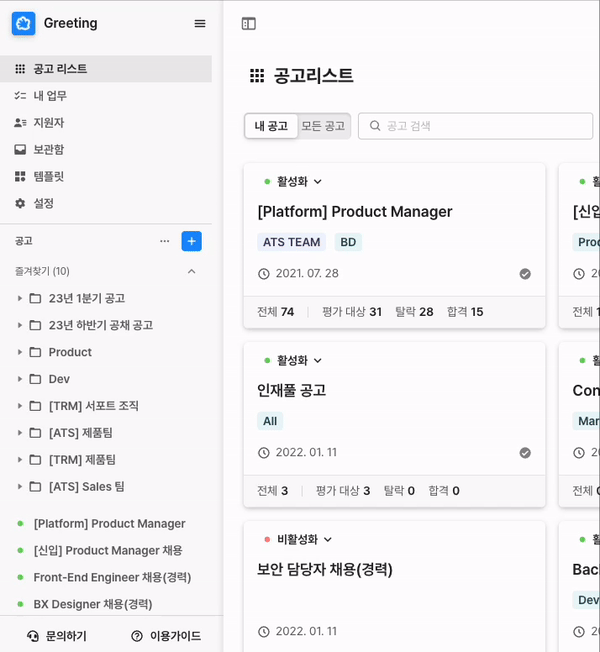Expand the [ATS] Sales 팀 folder
The height and width of the screenshot is (652, 600).
20,487
